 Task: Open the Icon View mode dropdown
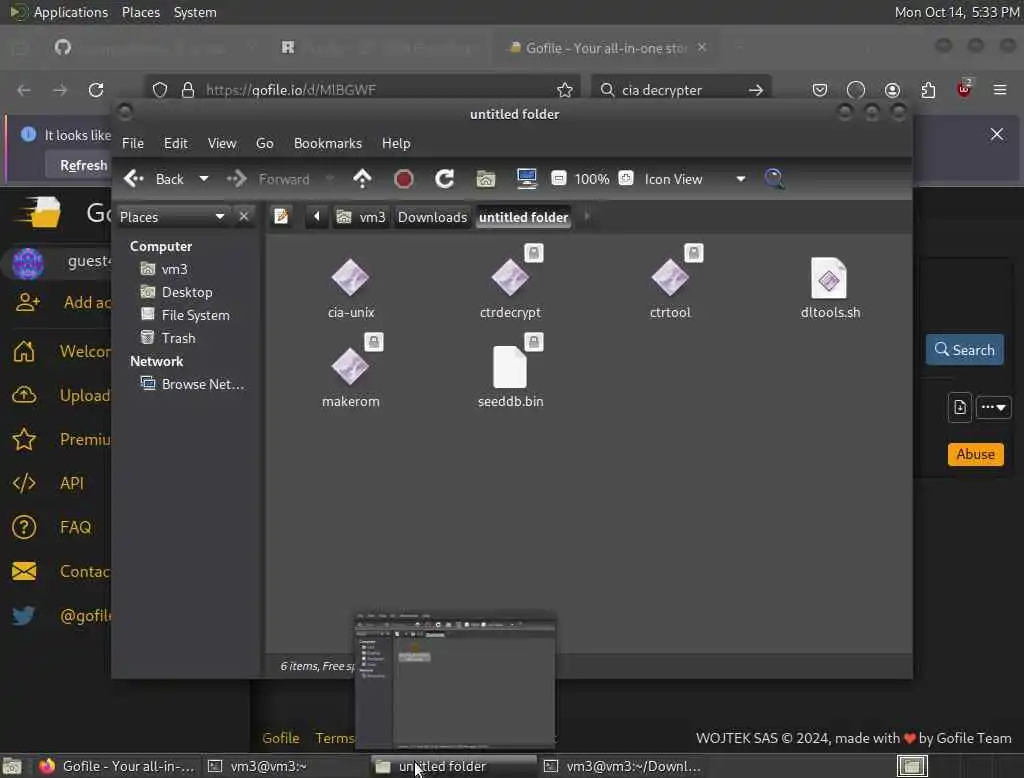tap(695, 179)
